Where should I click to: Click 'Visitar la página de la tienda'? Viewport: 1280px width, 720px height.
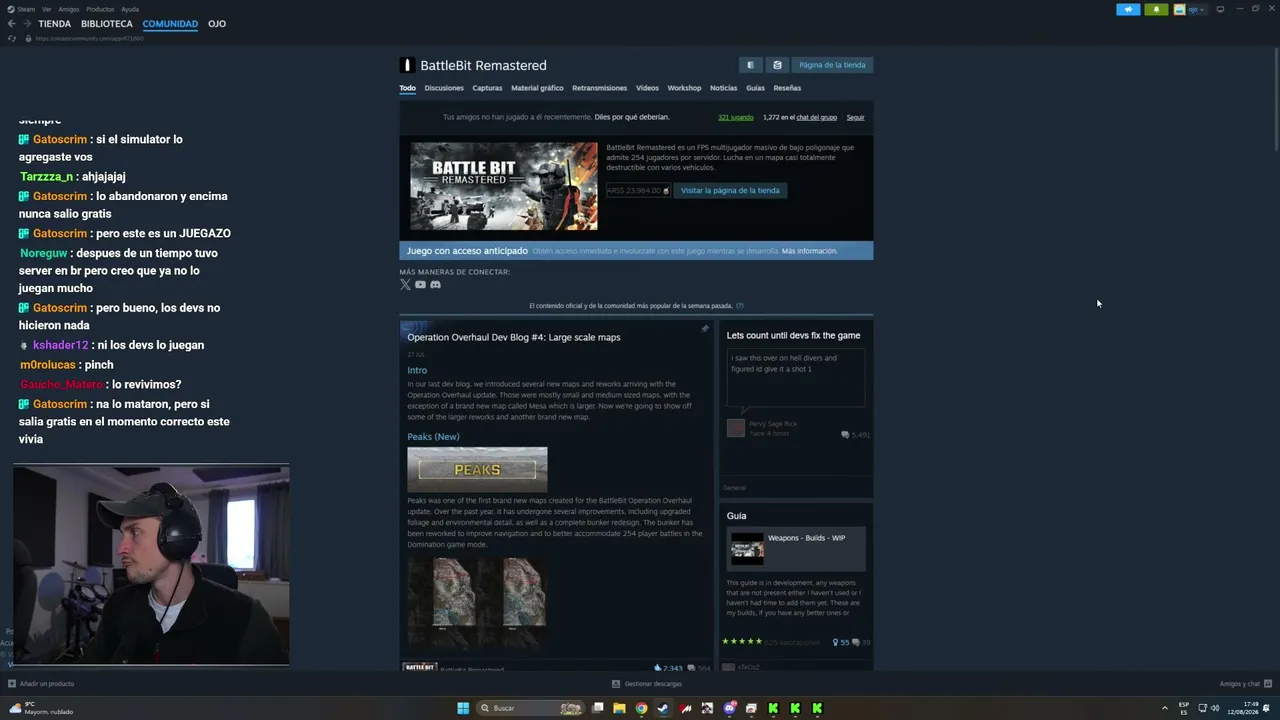pos(730,190)
